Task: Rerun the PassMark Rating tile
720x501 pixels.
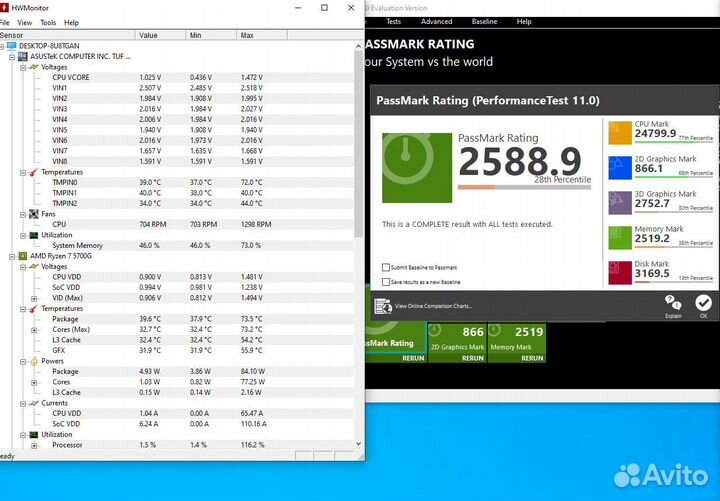Action: pyautogui.click(x=413, y=358)
